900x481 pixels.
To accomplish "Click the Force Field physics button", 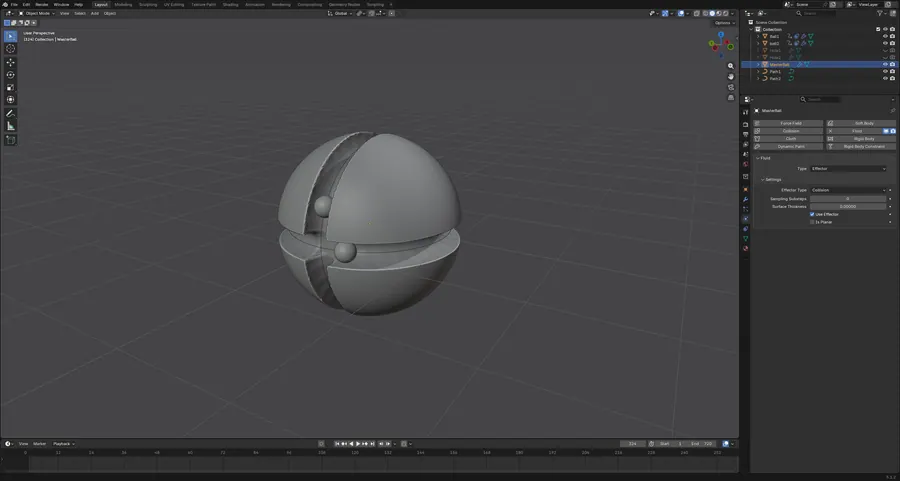I will tap(788, 123).
